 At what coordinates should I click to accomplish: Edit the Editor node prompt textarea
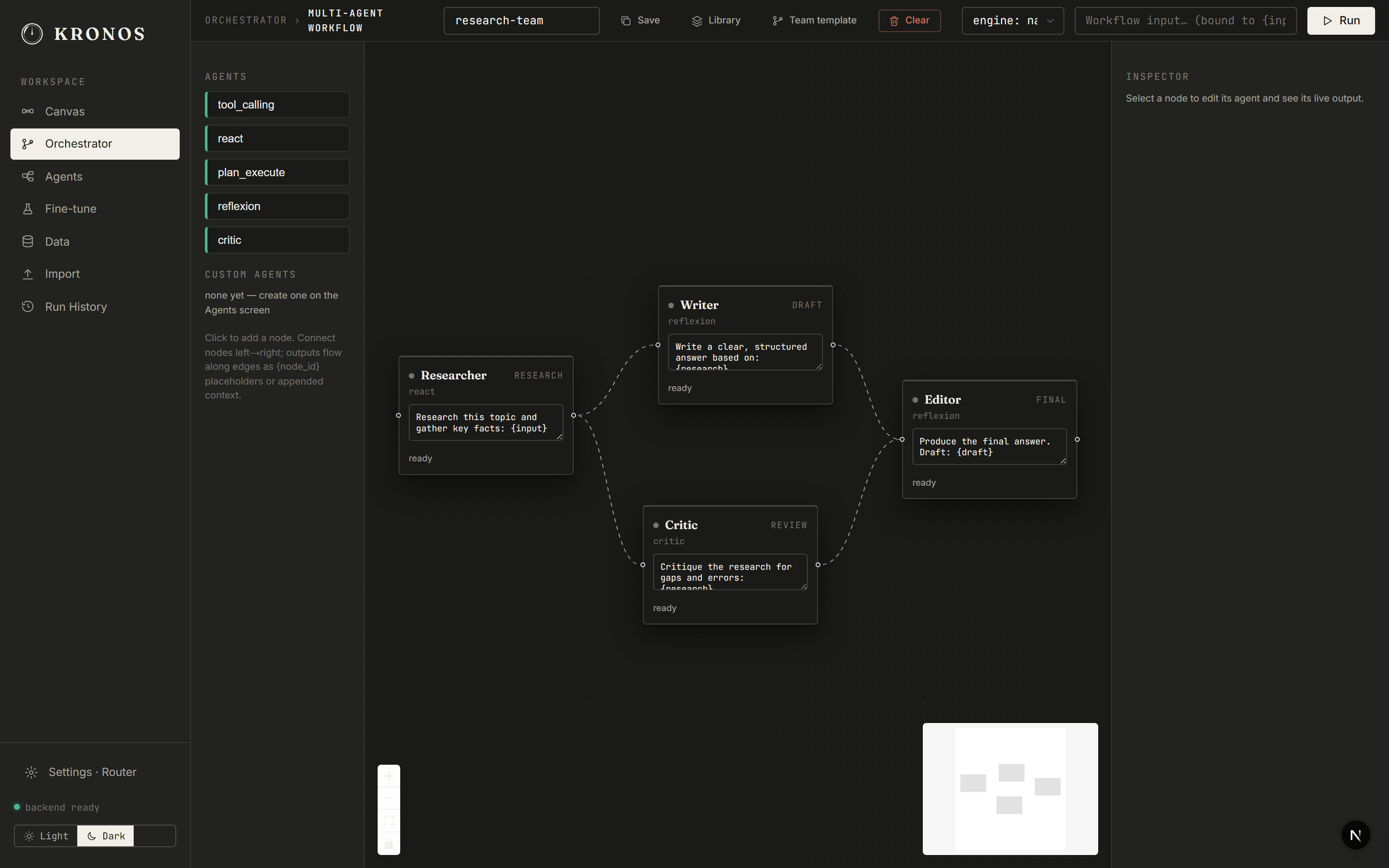click(x=990, y=447)
